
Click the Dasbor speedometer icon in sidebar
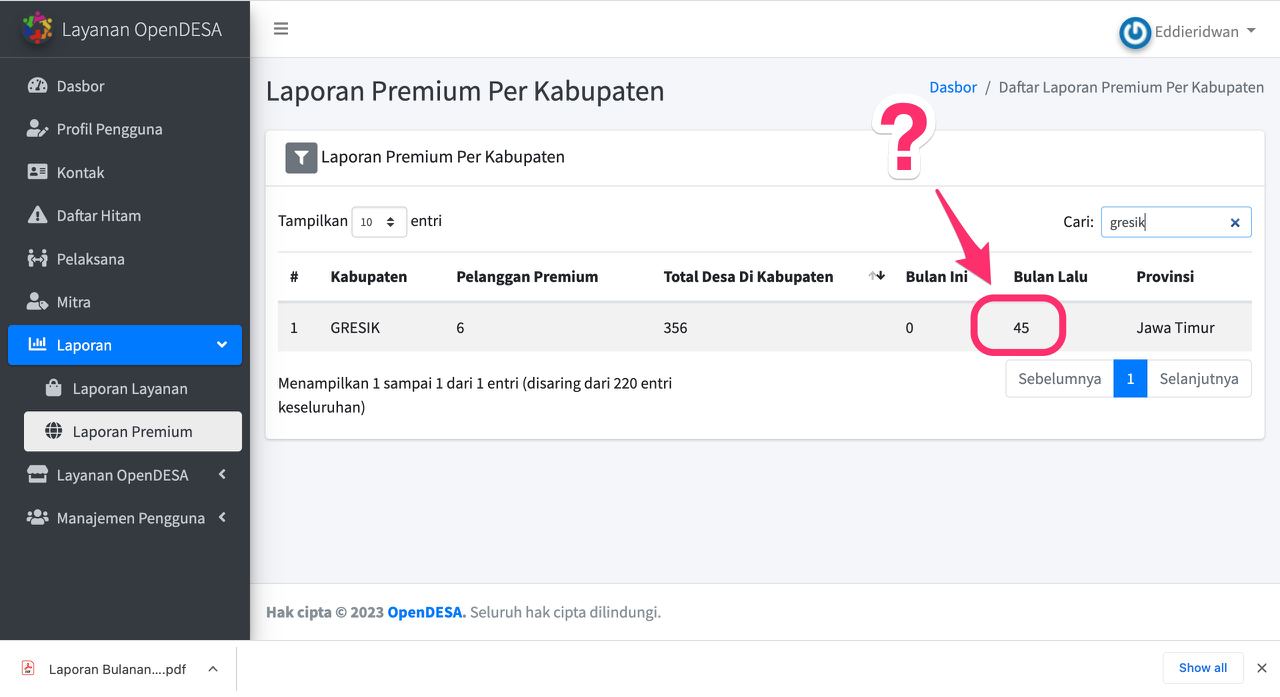point(37,86)
